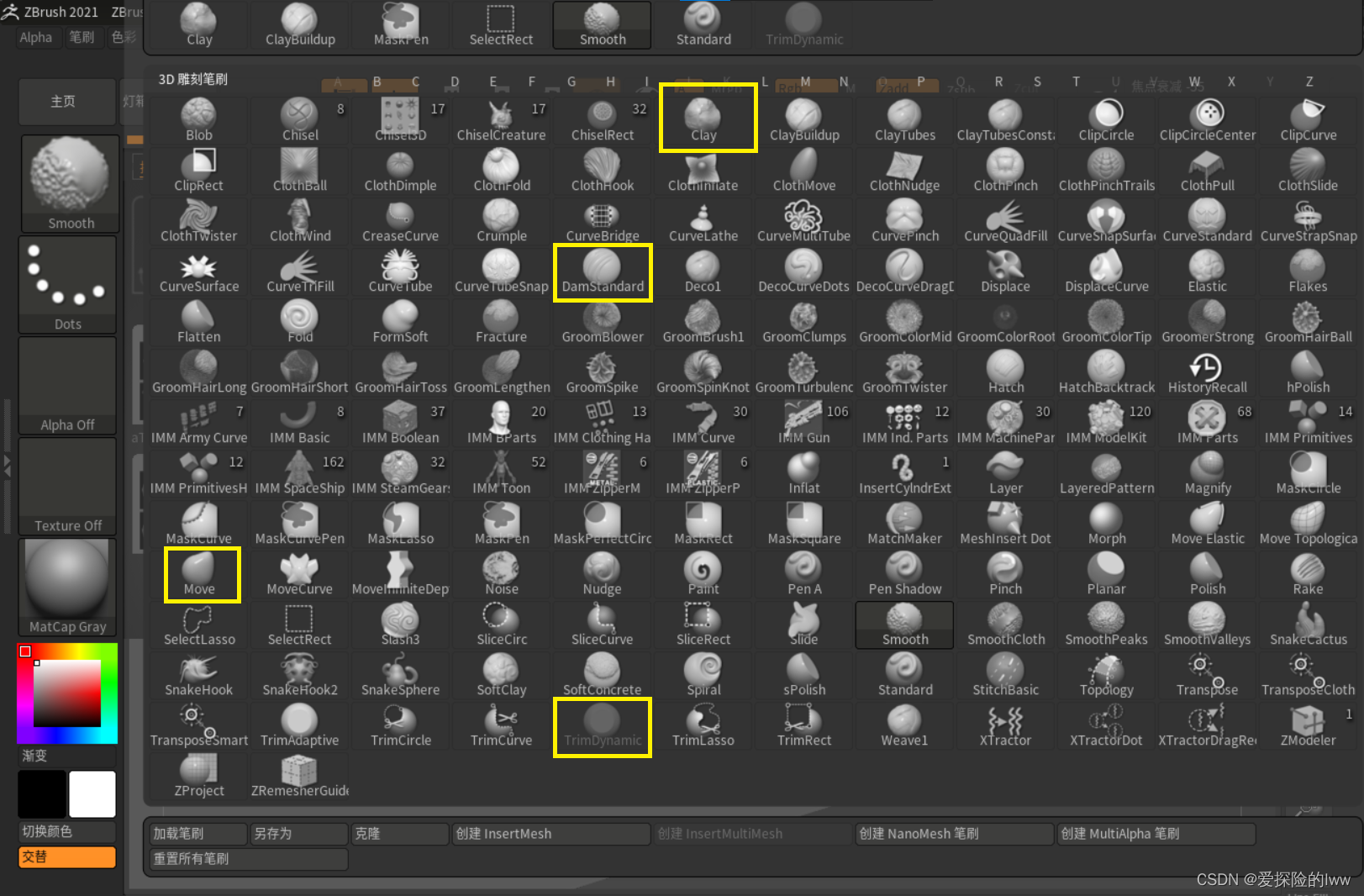Screen dimensions: 1364x896
Task: Choose the ClayTubes brush
Action: (x=905, y=119)
